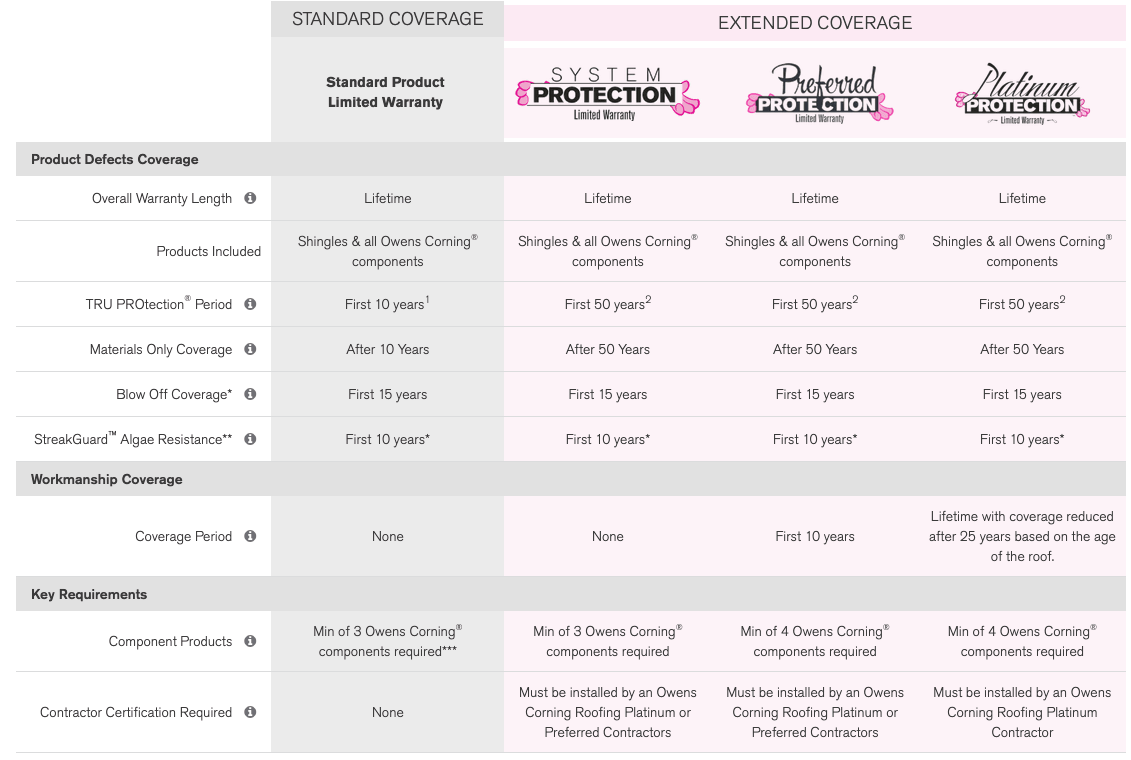Click info icon next to Blow Off Coverage

coord(250,394)
